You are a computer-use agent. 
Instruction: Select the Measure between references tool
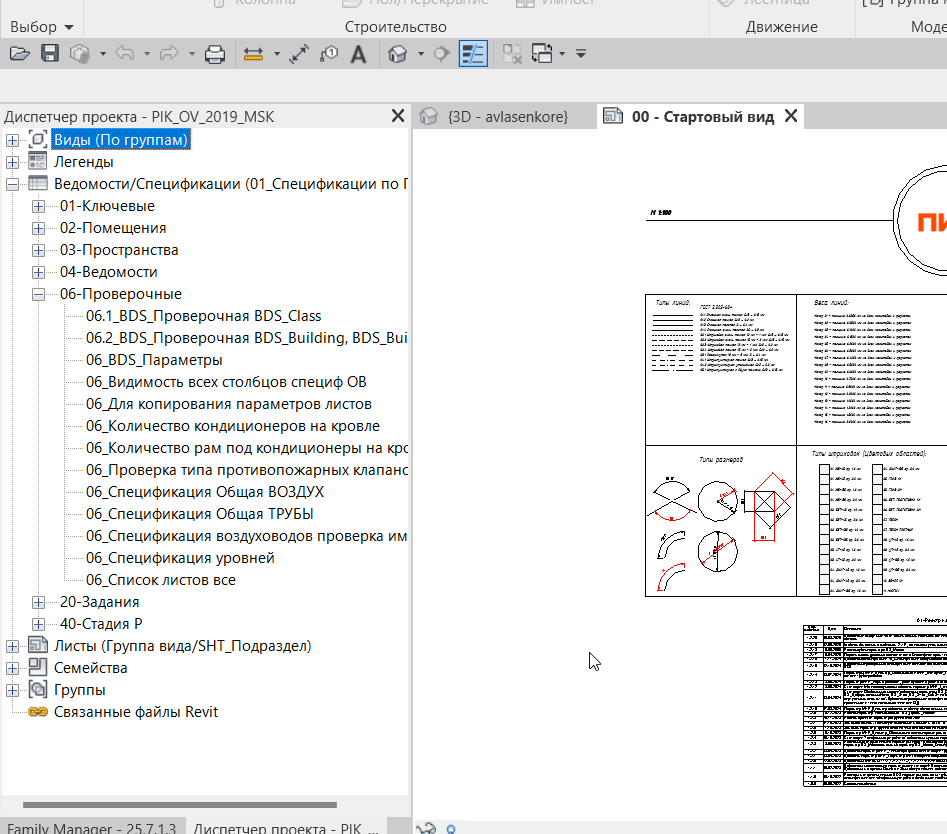click(253, 54)
